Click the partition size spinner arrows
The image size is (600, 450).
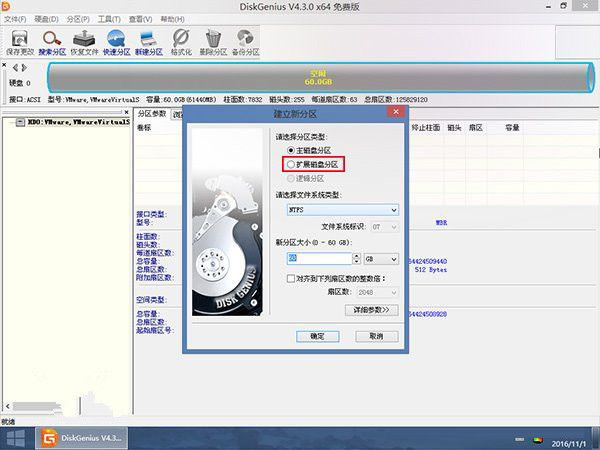click(x=357, y=259)
